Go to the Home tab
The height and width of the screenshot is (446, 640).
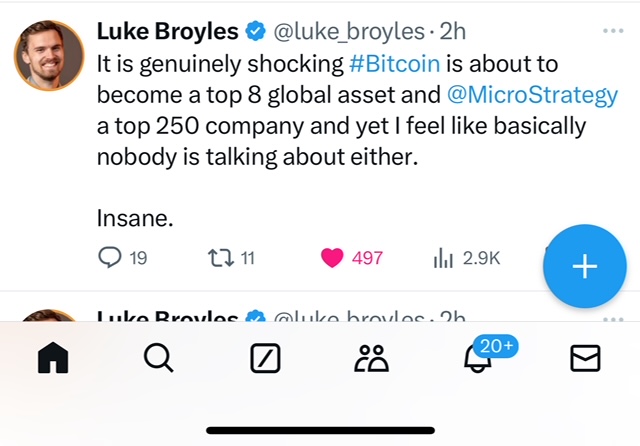click(x=54, y=357)
